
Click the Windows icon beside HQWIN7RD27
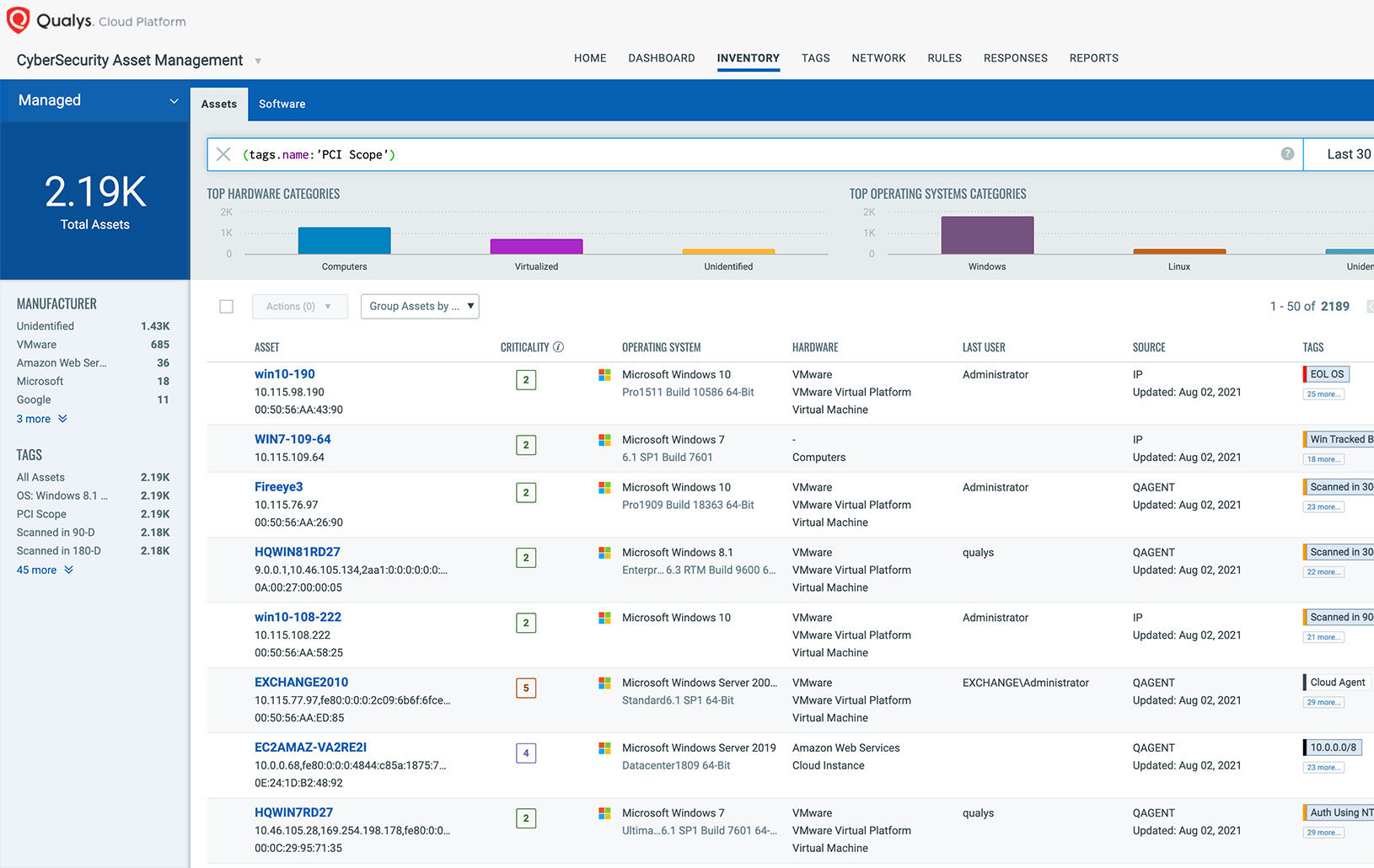[604, 812]
